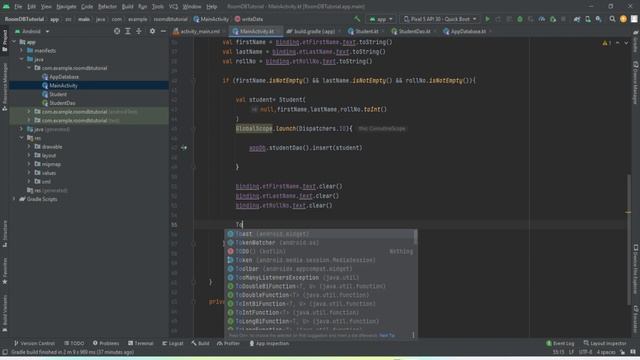Collapse the res folder

[22, 138]
